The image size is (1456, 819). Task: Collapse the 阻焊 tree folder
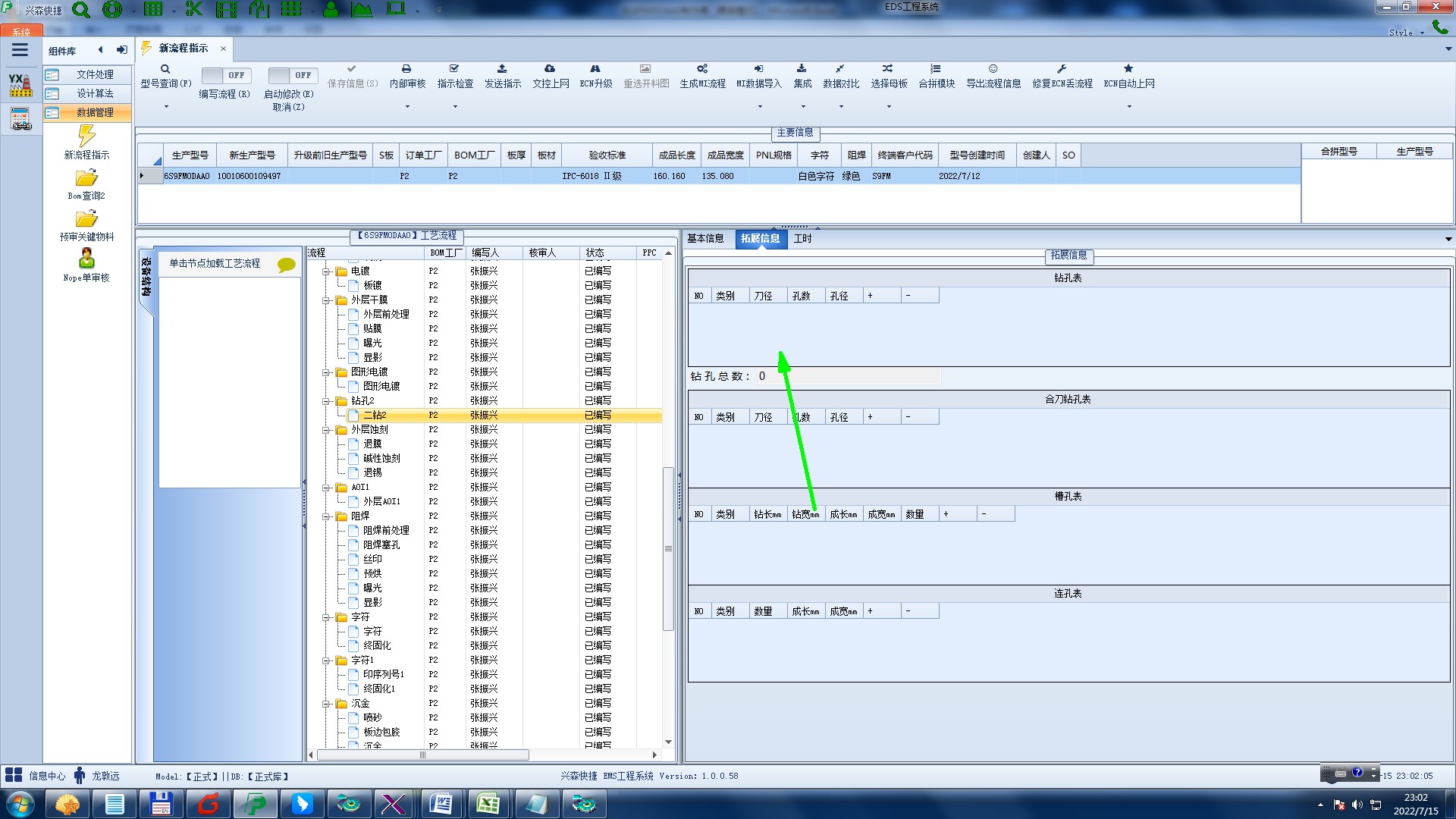point(326,516)
